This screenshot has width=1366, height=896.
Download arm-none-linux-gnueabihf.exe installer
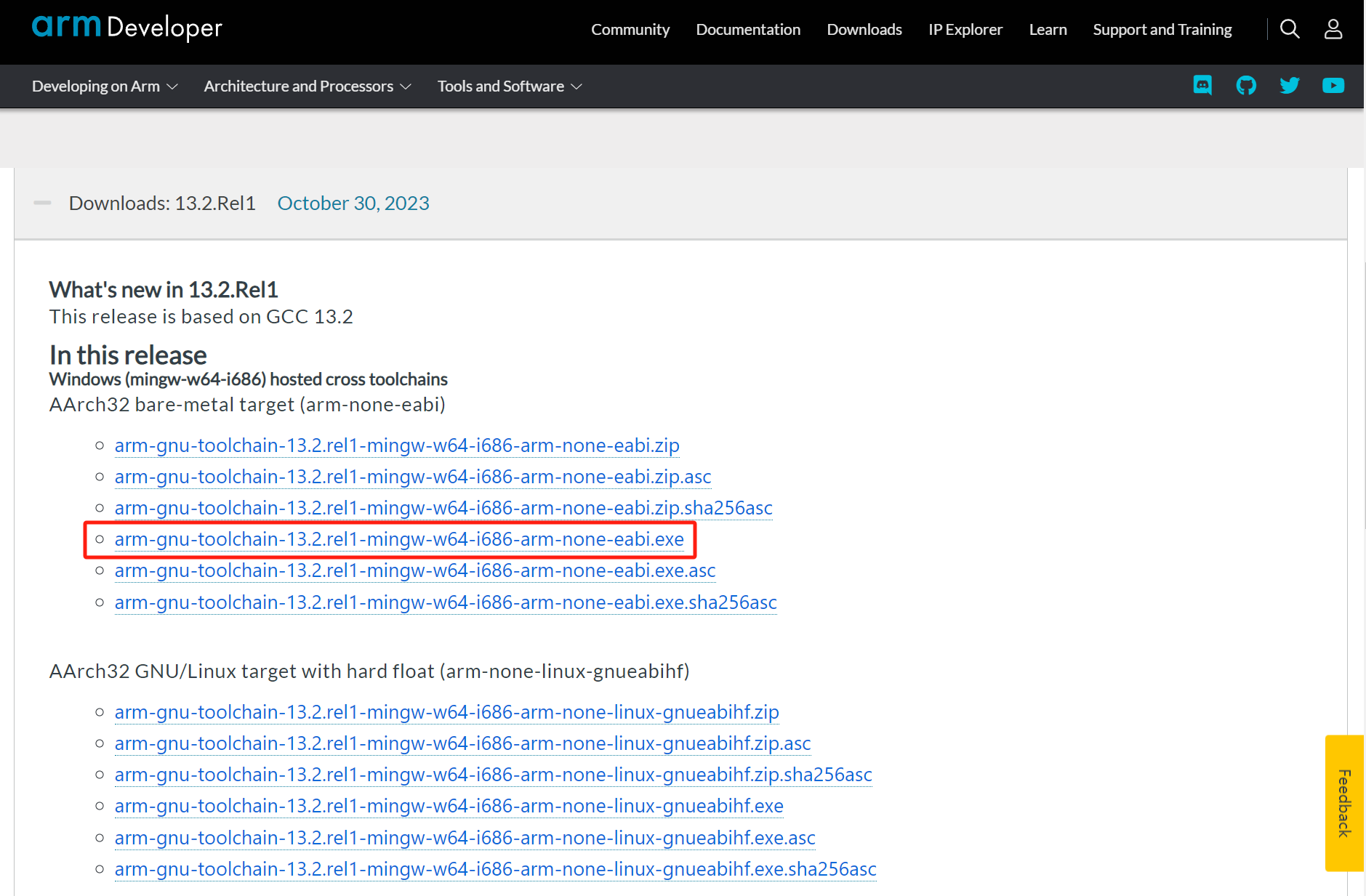(449, 806)
